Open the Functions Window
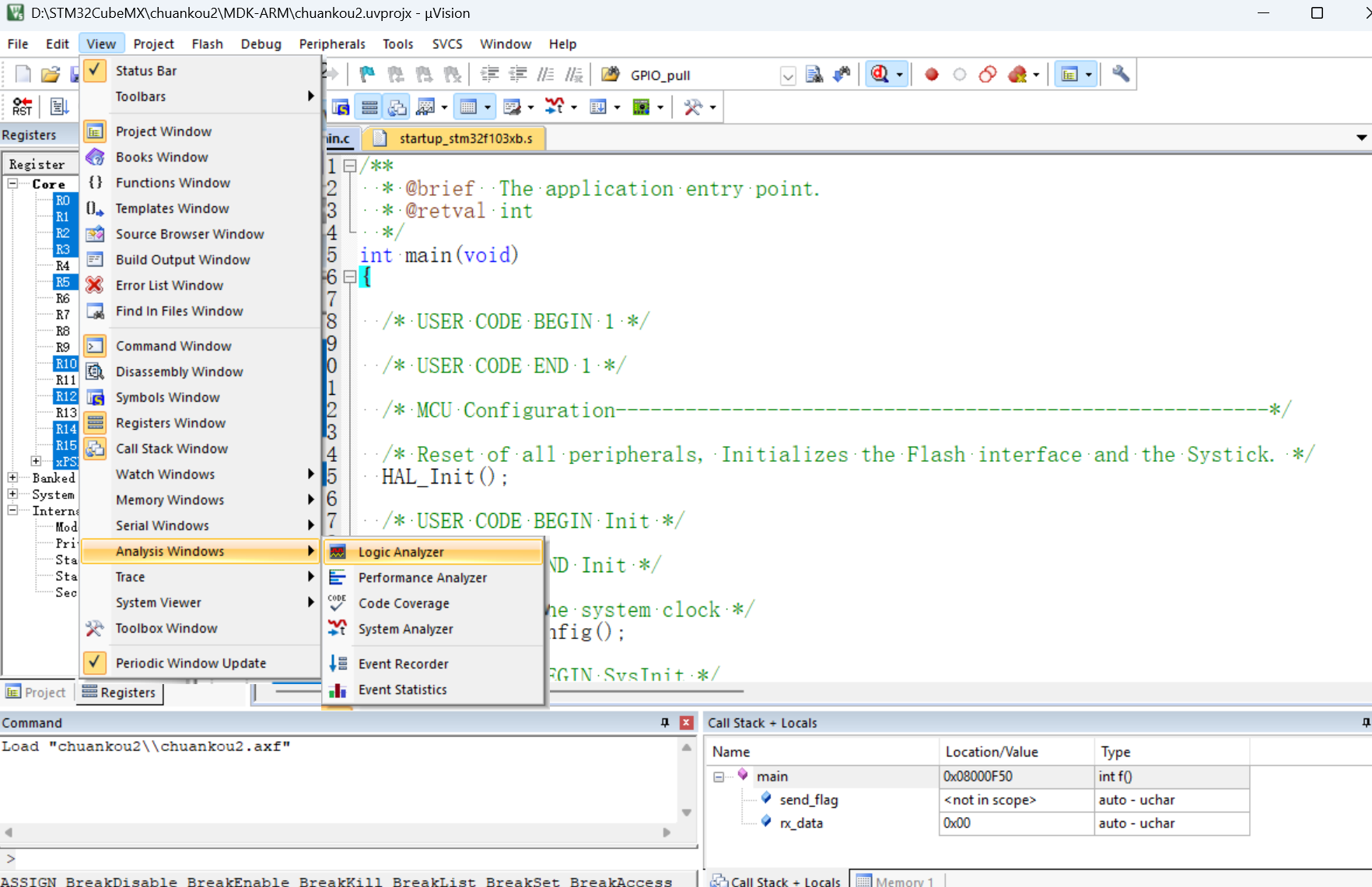 [201, 183]
